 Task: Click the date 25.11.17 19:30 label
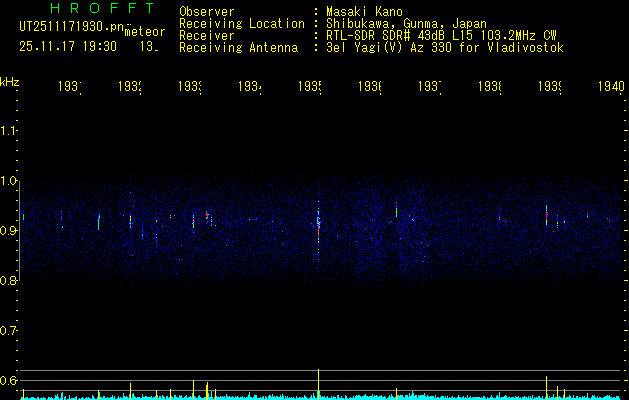[68, 47]
